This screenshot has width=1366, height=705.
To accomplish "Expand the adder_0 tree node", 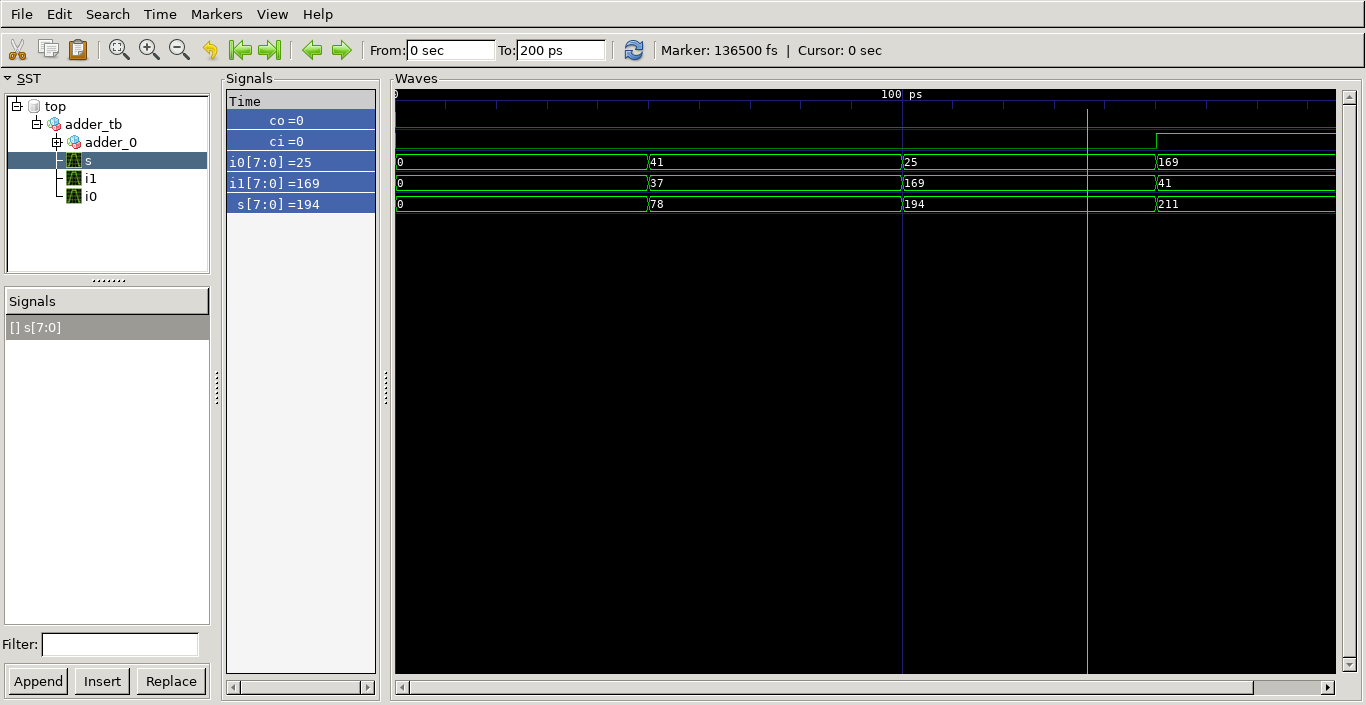I will click(x=57, y=142).
